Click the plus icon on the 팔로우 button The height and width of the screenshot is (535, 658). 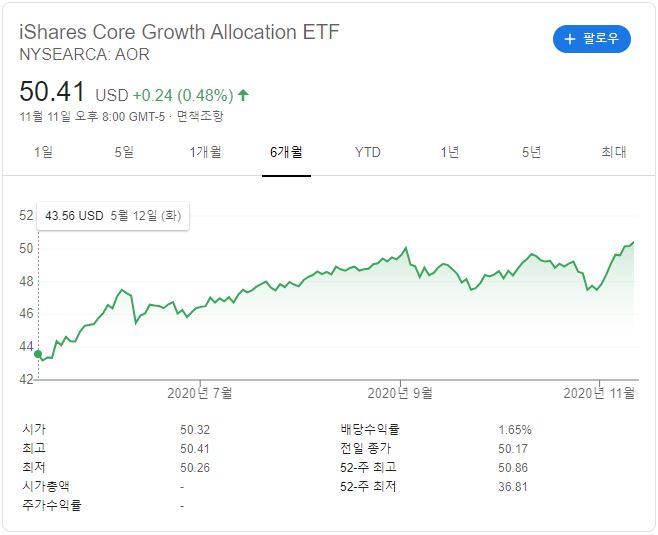(x=570, y=40)
